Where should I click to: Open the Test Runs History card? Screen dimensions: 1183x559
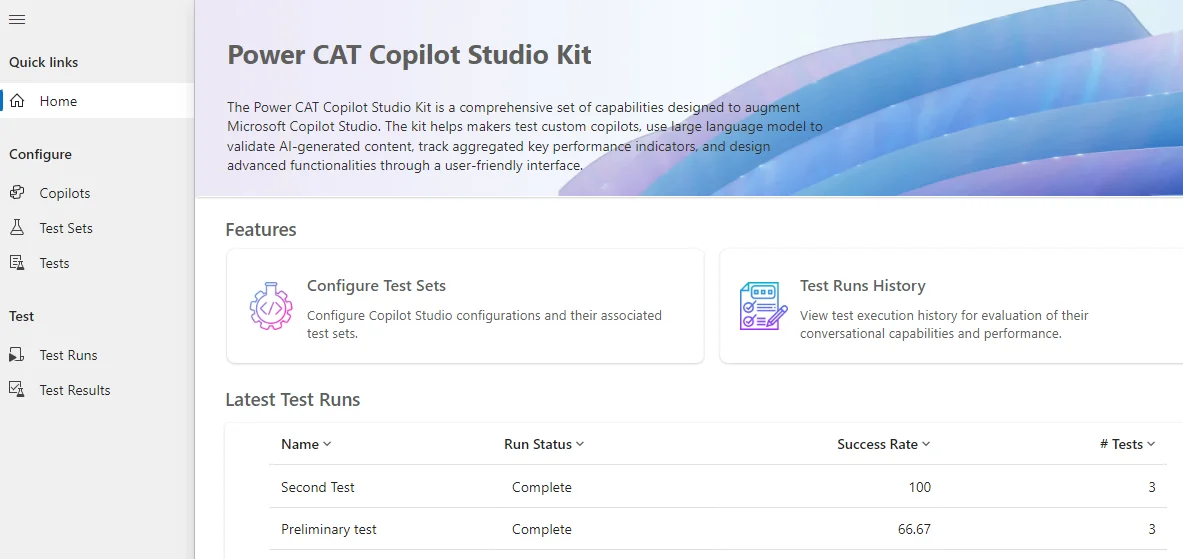pyautogui.click(x=950, y=305)
